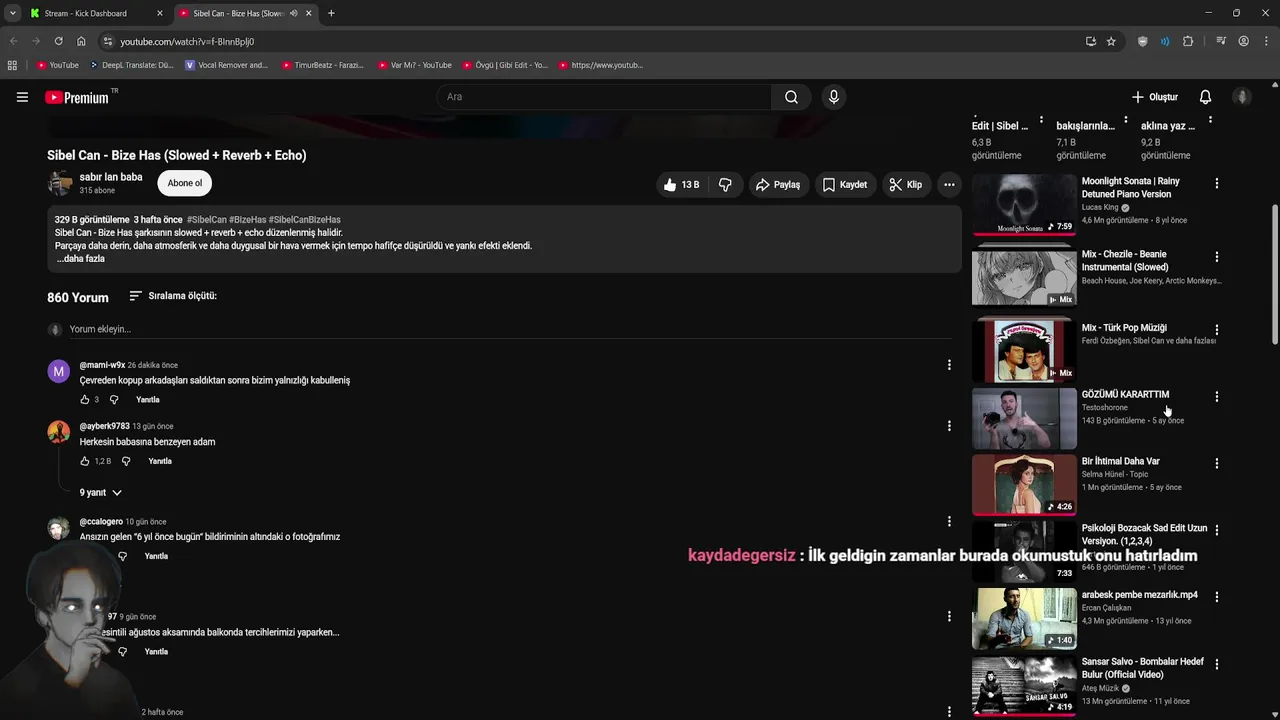Open a new browser tab
This screenshot has width=1280, height=720.
(331, 13)
